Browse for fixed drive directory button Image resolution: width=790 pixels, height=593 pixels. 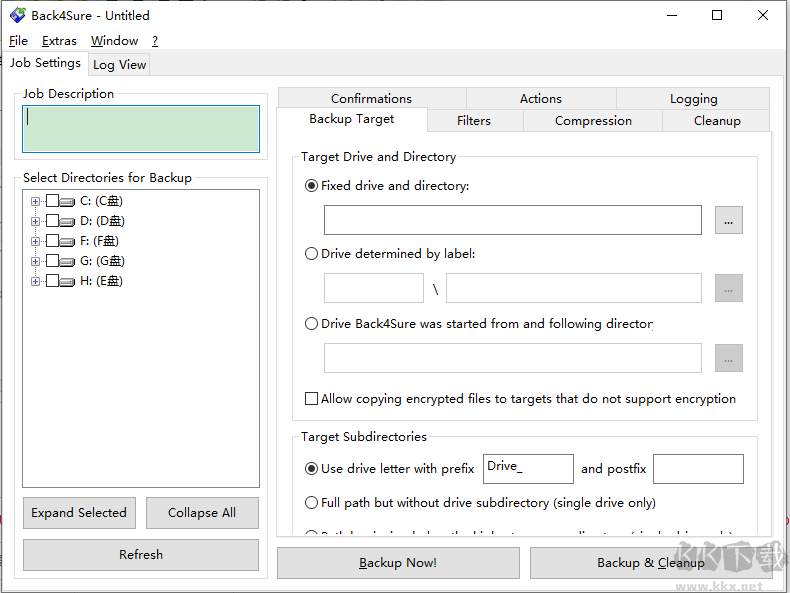point(729,220)
